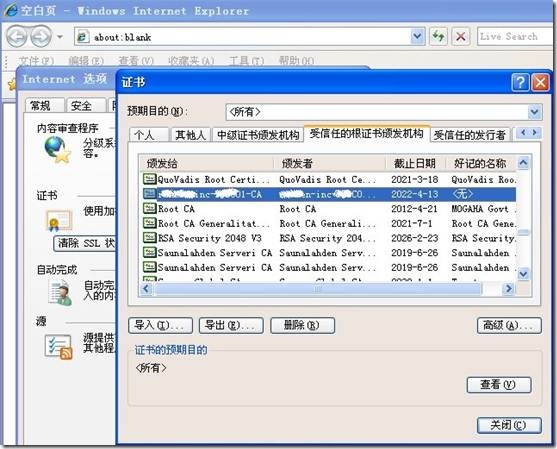Open the recent pages dropdown arrow
557x449 pixels.
(x=60, y=37)
